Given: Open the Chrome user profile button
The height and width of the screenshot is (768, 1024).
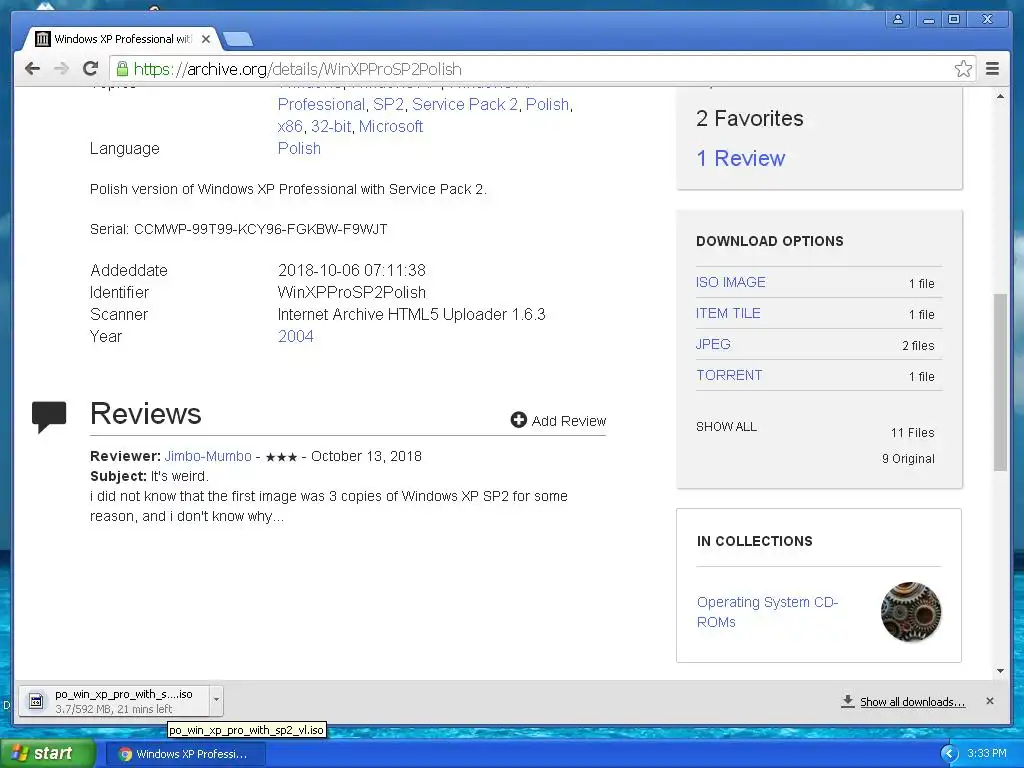Looking at the screenshot, I should click(898, 19).
